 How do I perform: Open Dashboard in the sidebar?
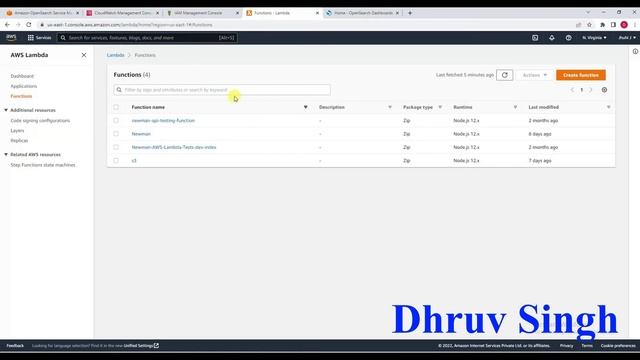(x=22, y=76)
